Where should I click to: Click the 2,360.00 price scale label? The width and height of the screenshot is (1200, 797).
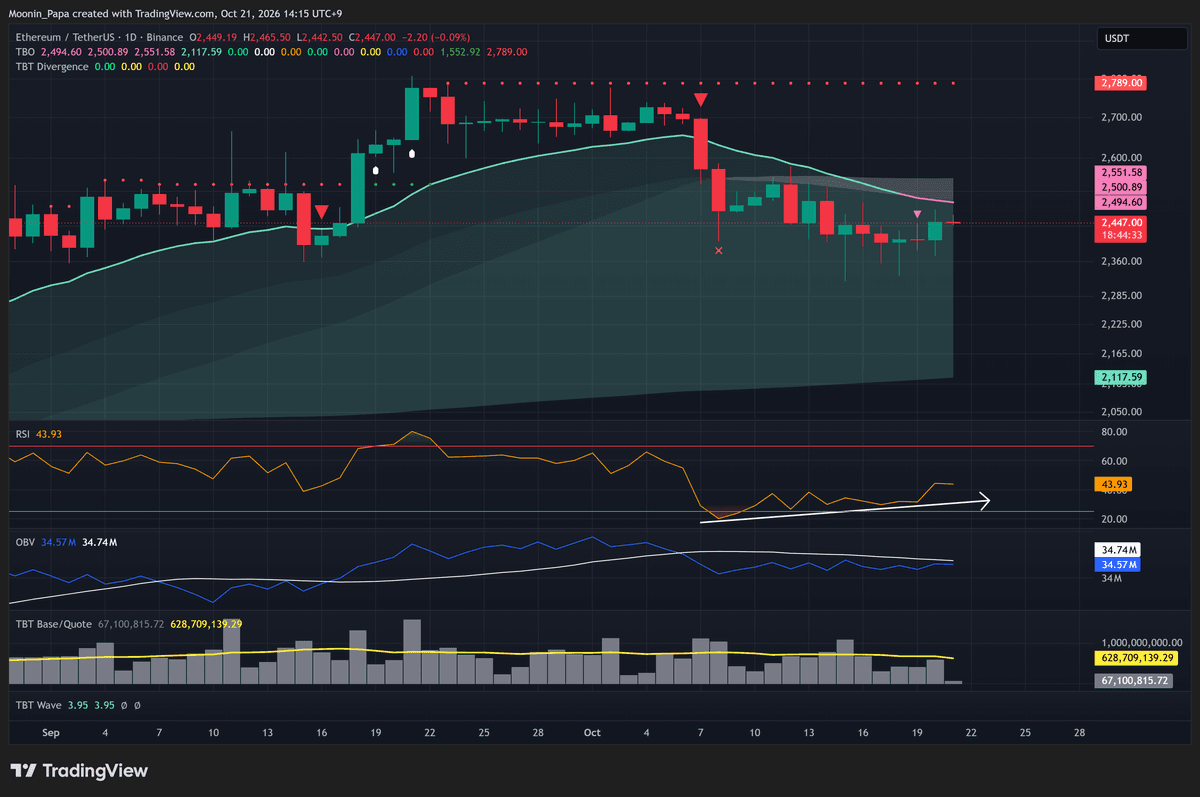(1124, 262)
